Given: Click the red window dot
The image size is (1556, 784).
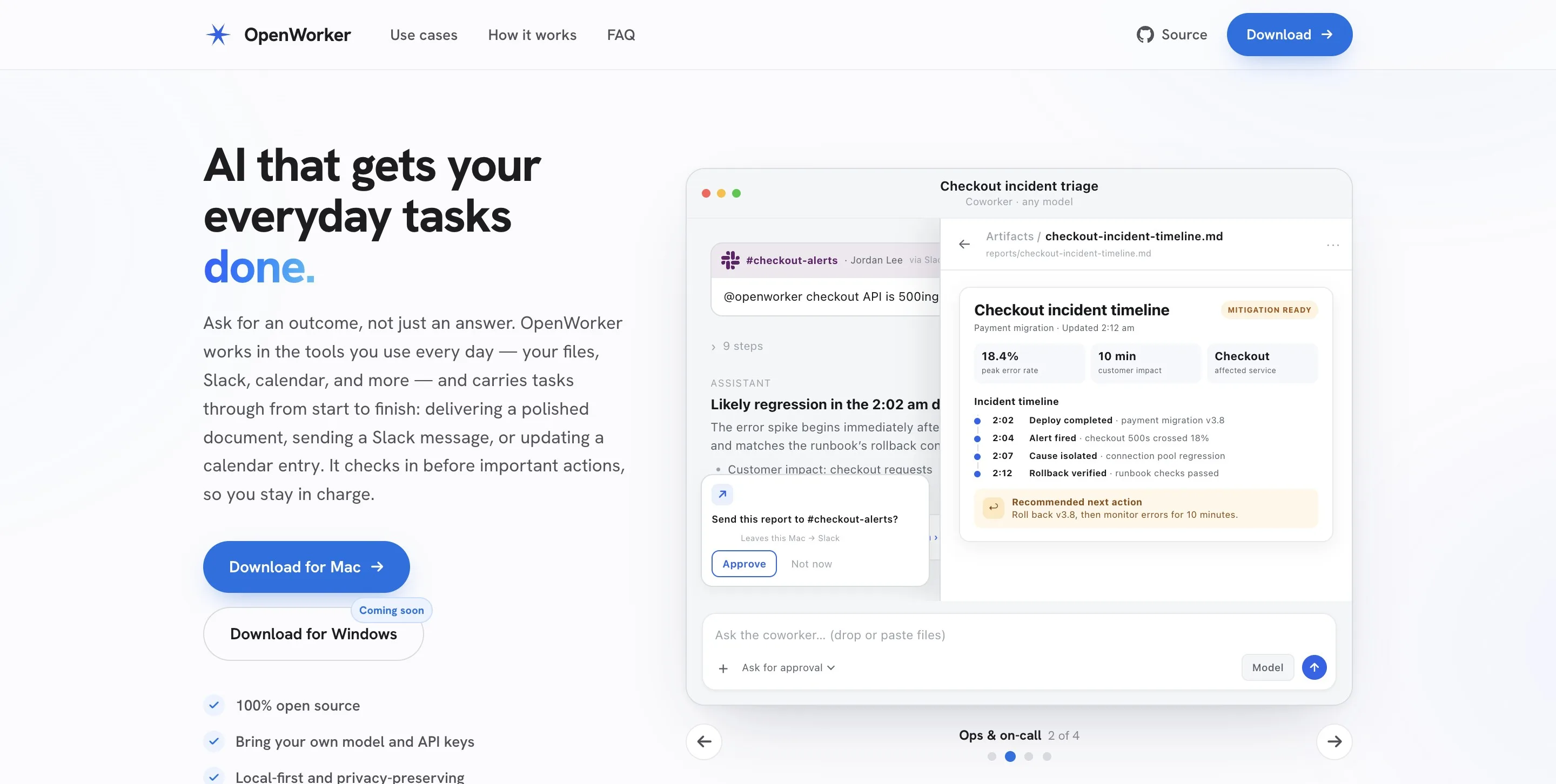Looking at the screenshot, I should [706, 193].
